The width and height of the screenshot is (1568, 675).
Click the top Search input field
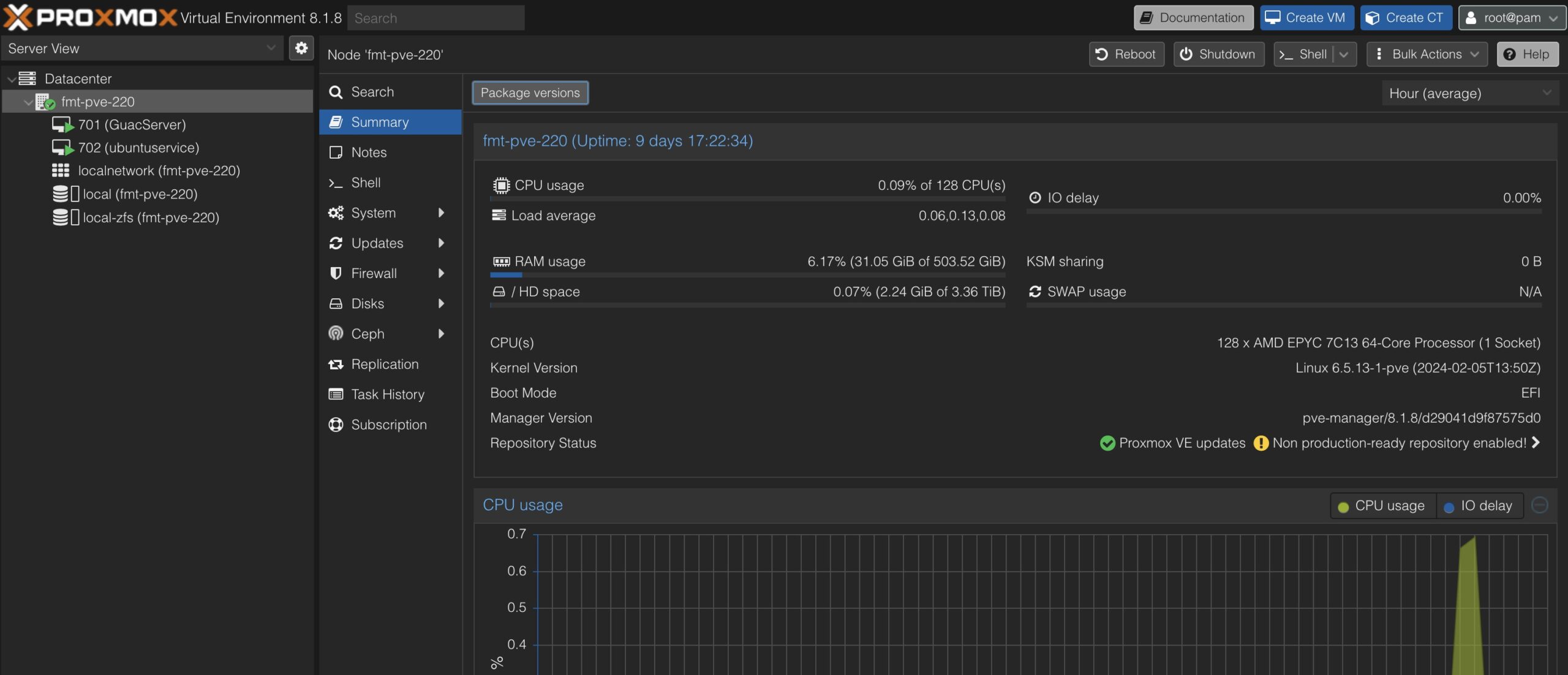tap(435, 18)
